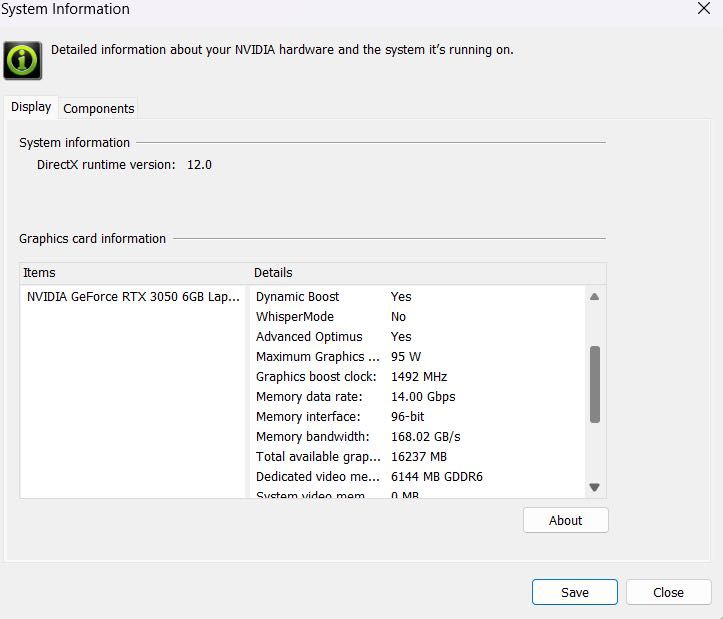Click the Detailed information description text
723x619 pixels.
282,49
